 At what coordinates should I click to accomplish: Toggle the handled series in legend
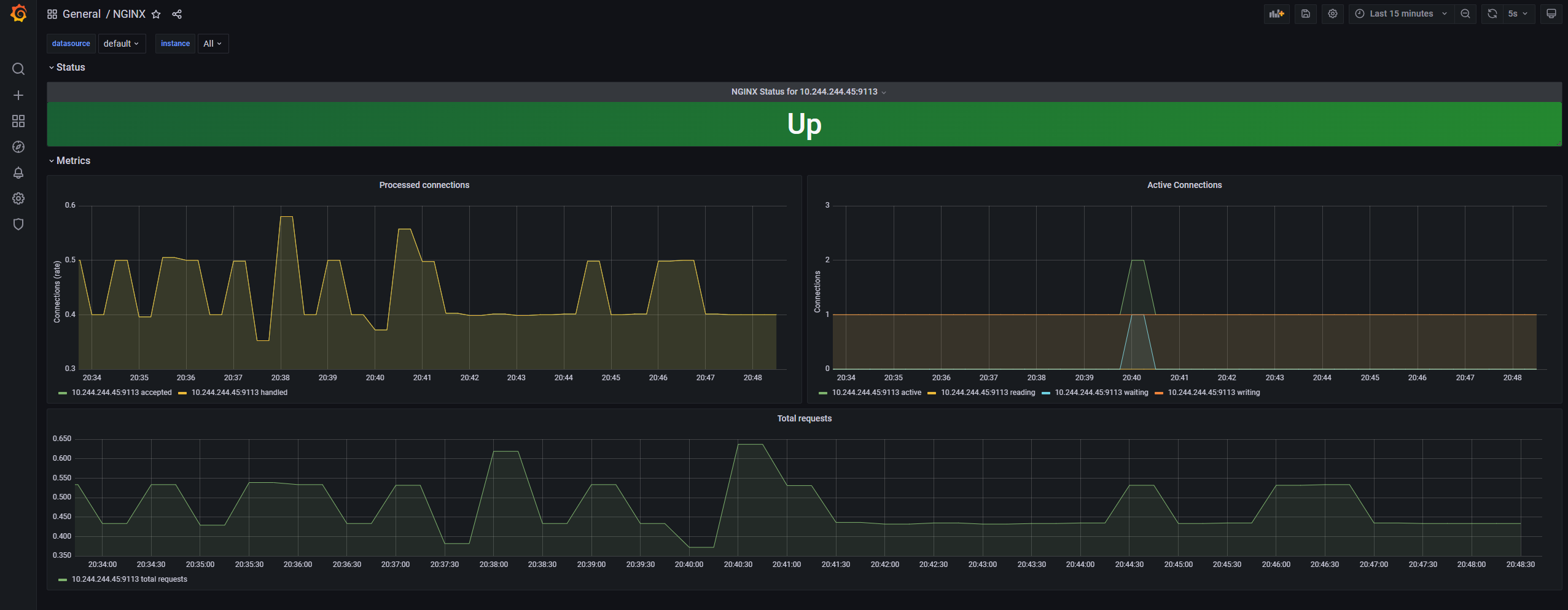coord(240,393)
